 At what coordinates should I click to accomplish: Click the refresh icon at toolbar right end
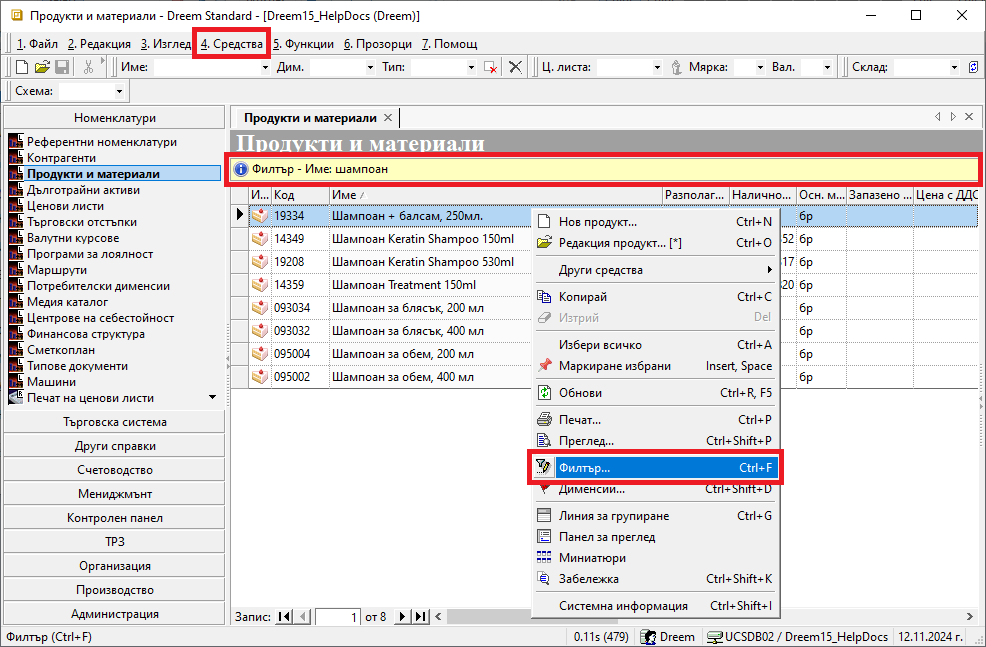(974, 67)
